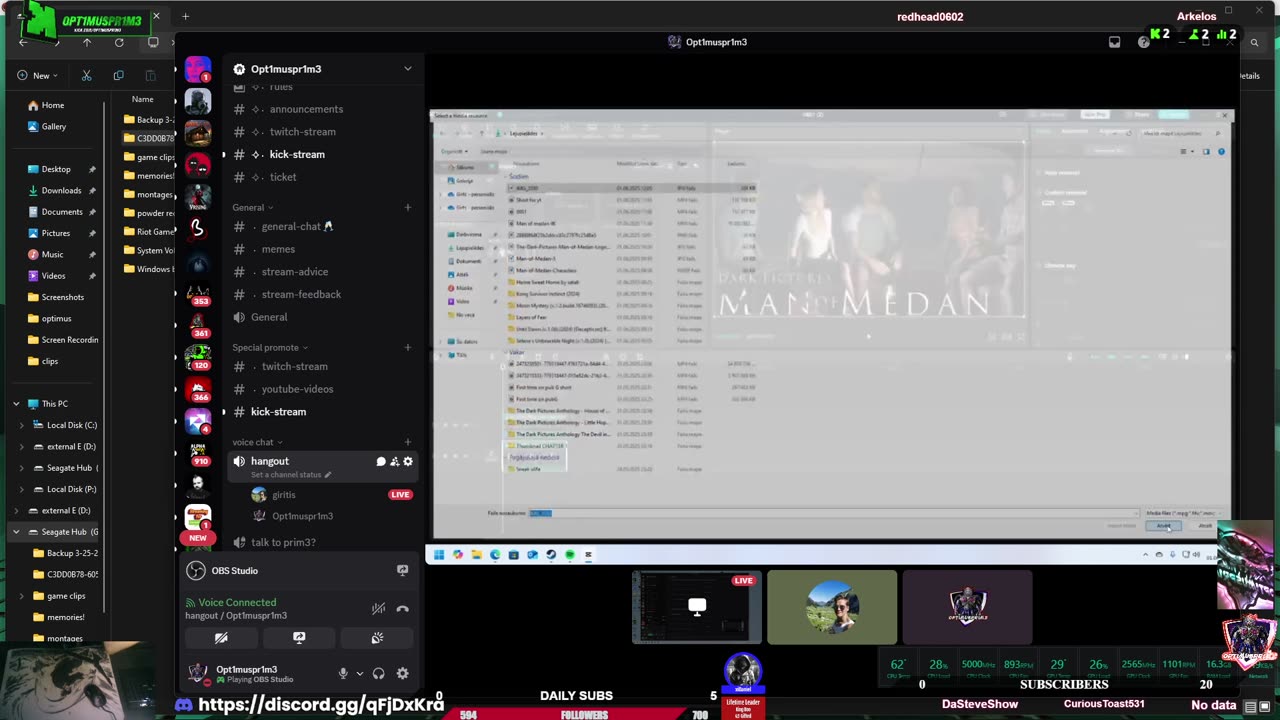Open the Screenshots folder in sidebar
This screenshot has height=720, width=1280.
[60, 297]
